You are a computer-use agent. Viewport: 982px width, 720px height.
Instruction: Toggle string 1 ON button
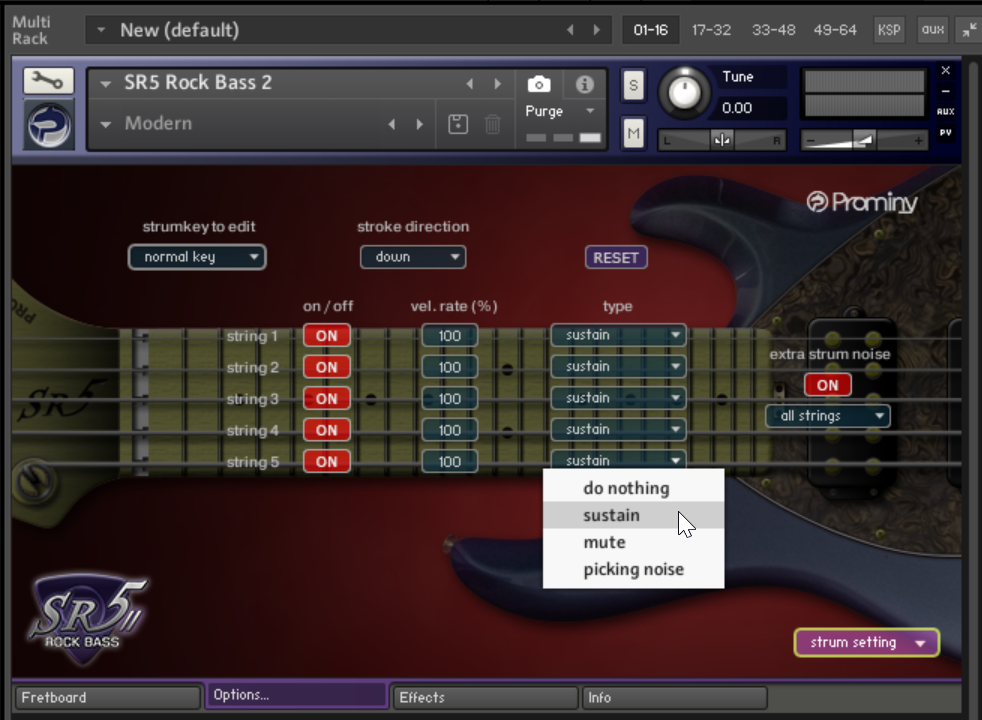[x=326, y=336]
